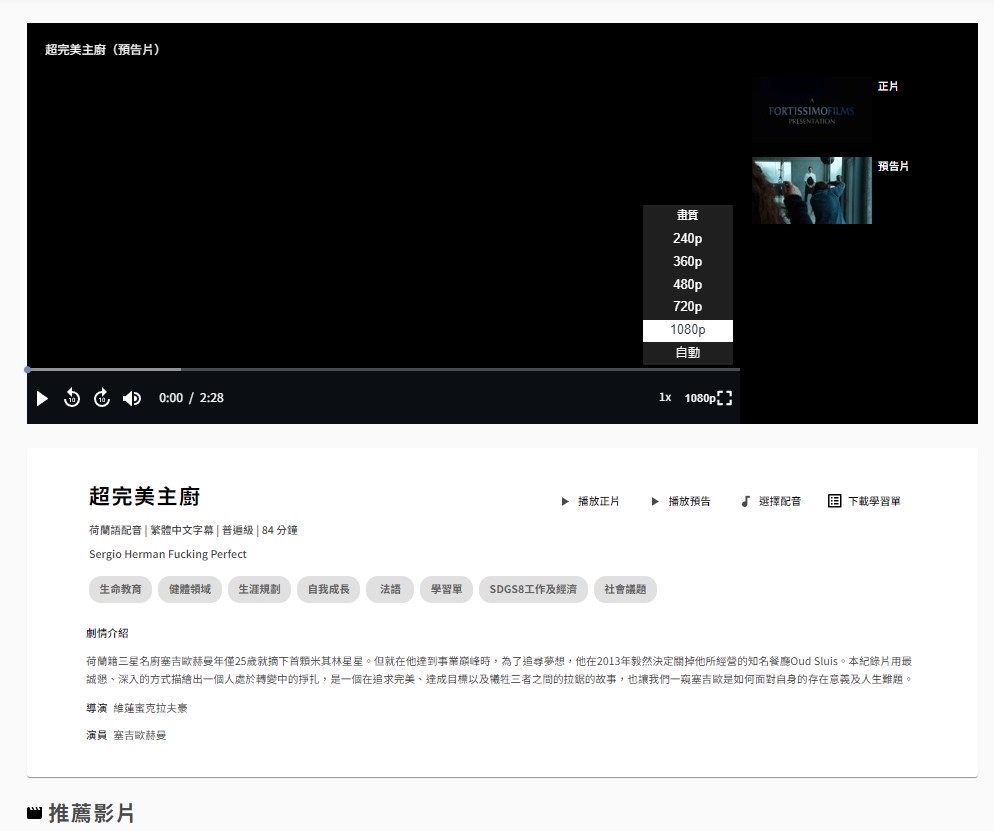Open the 正片 video thumbnail
994x831 pixels.
click(811, 110)
